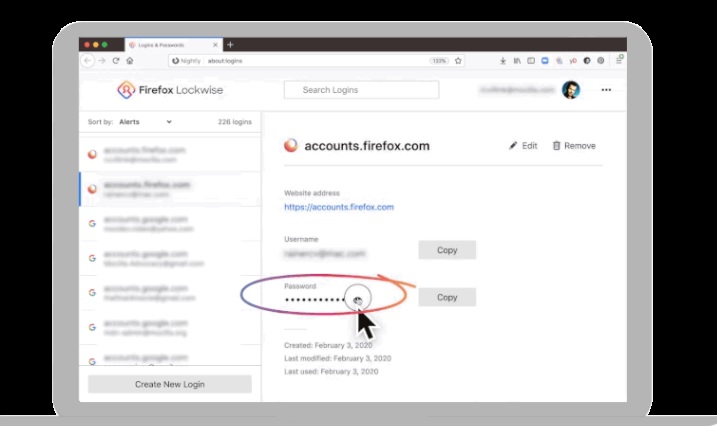Click the Last modified: February 3, 2020 text
This screenshot has height=426, width=717.
[x=337, y=358]
